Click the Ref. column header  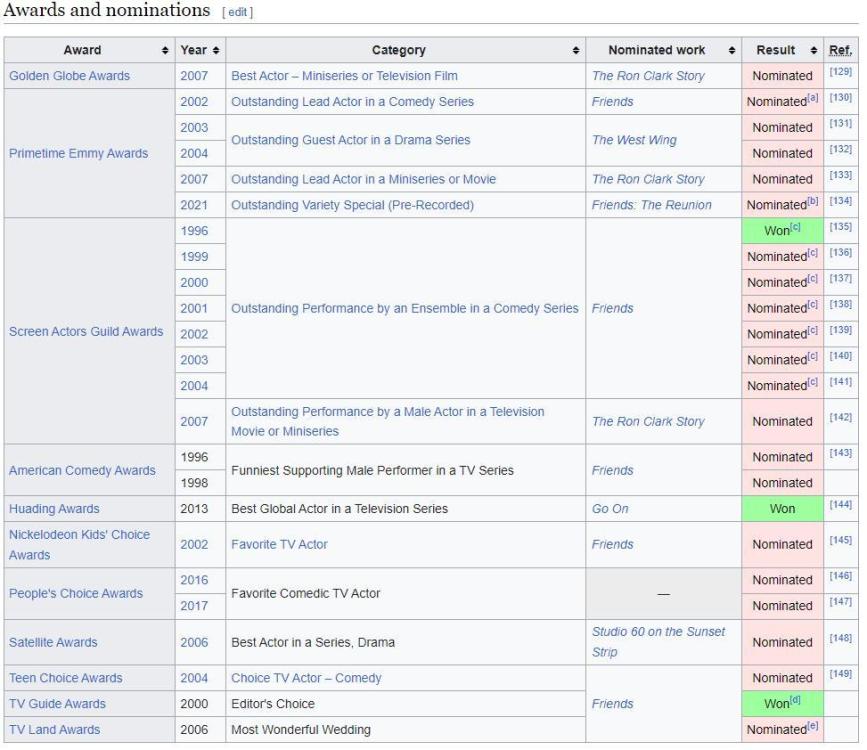841,51
